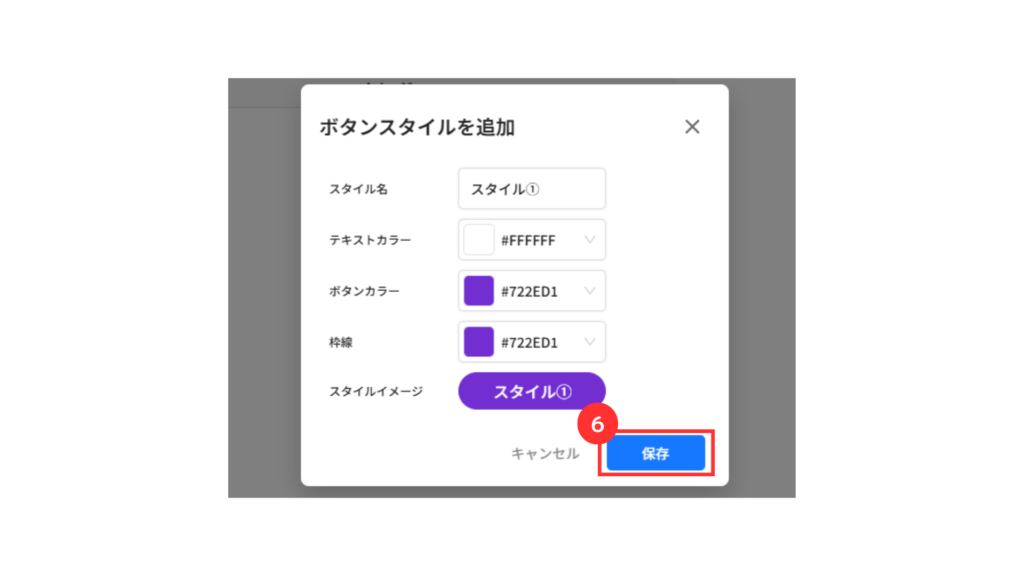Open the purple ボタンカラー color swatch
Image resolution: width=1024 pixels, height=576 pixels.
479,291
